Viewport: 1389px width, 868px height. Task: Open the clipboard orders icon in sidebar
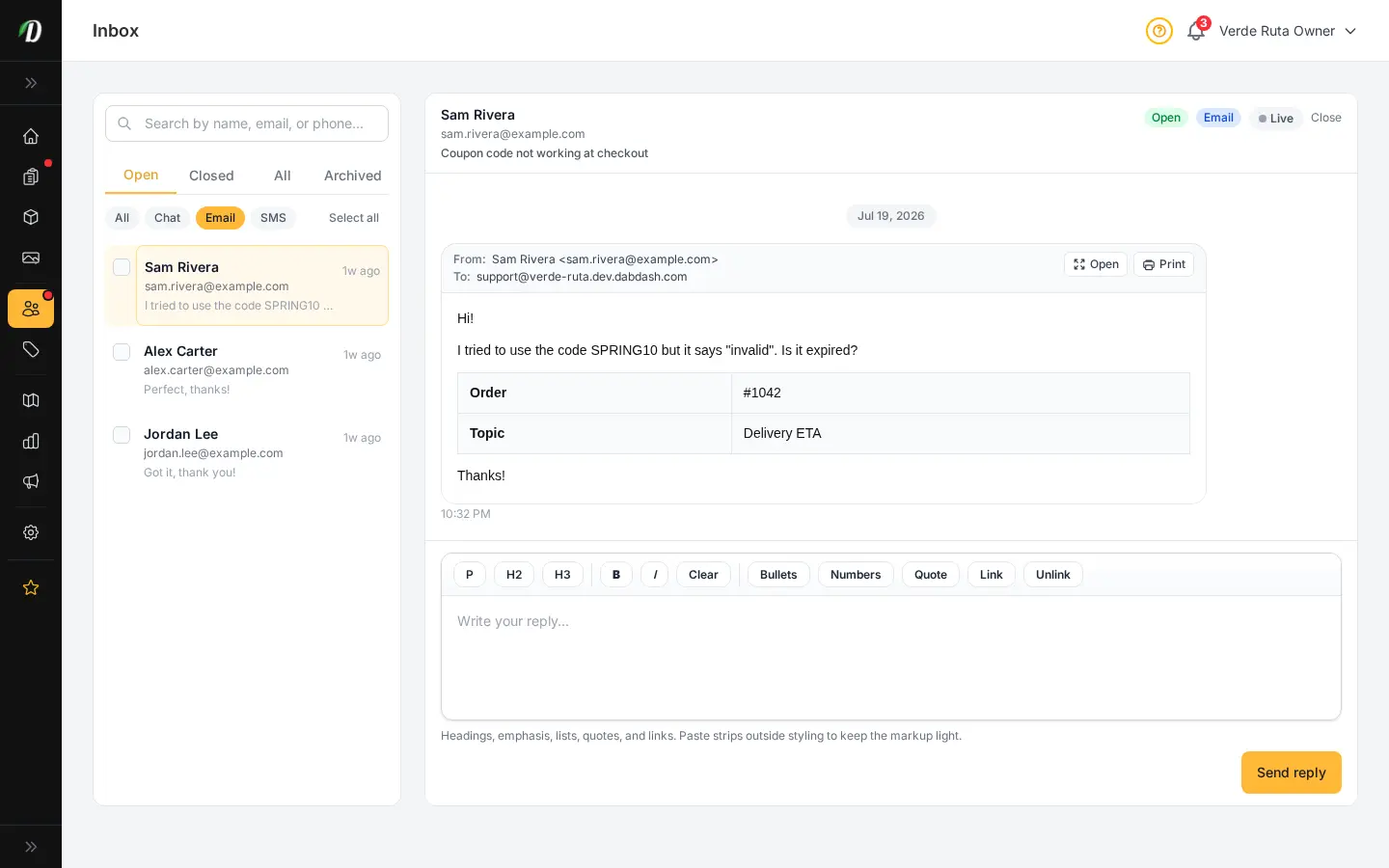point(31,176)
